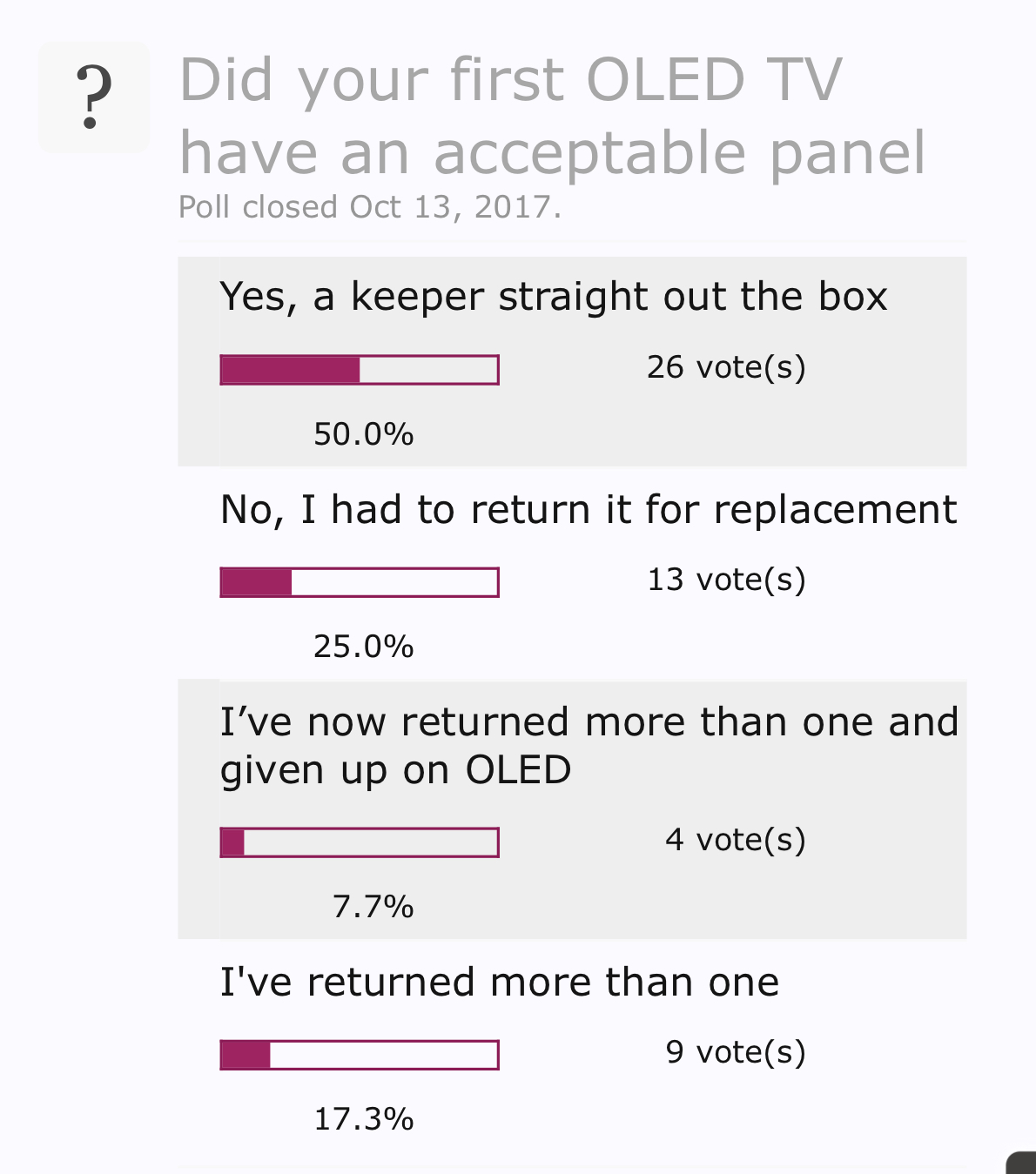Click the 17.3% percentage label
Screen dimensions: 1036x1174
(x=364, y=1119)
